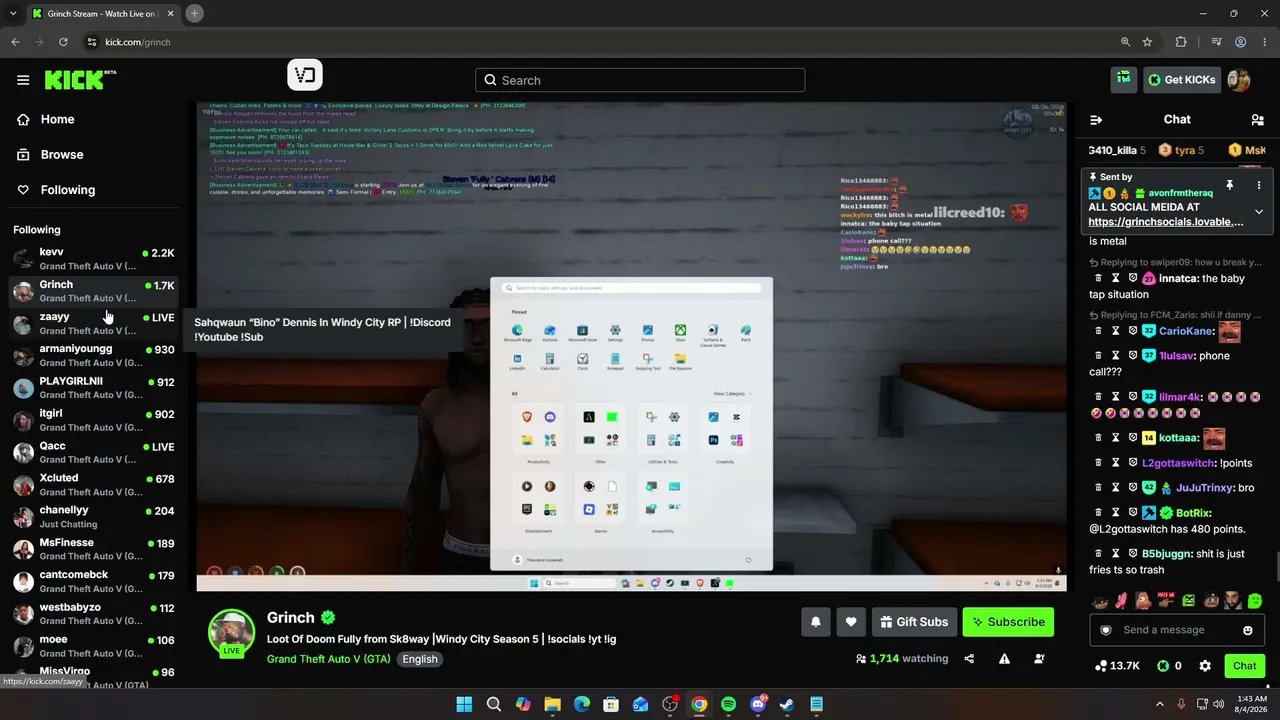The height and width of the screenshot is (720, 1280).
Task: Open Steam from the taskbar
Action: coord(787,704)
